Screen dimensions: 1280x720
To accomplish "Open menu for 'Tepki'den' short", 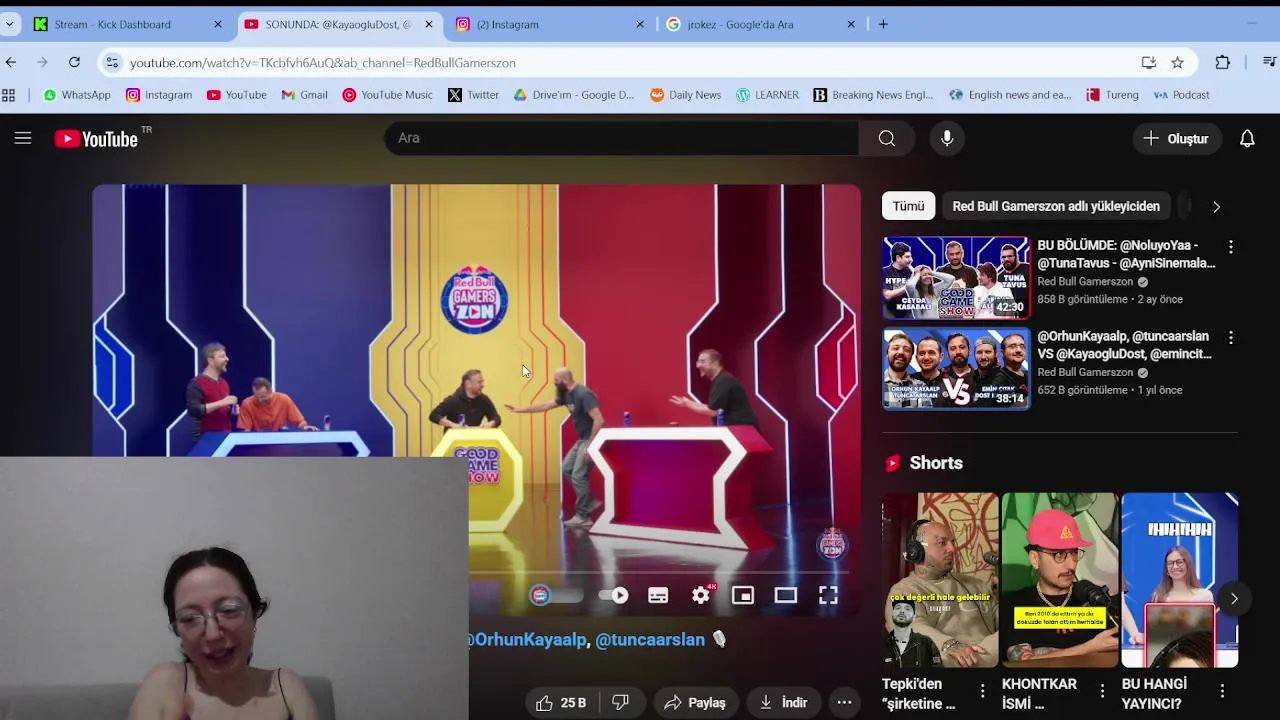I will click(982, 691).
